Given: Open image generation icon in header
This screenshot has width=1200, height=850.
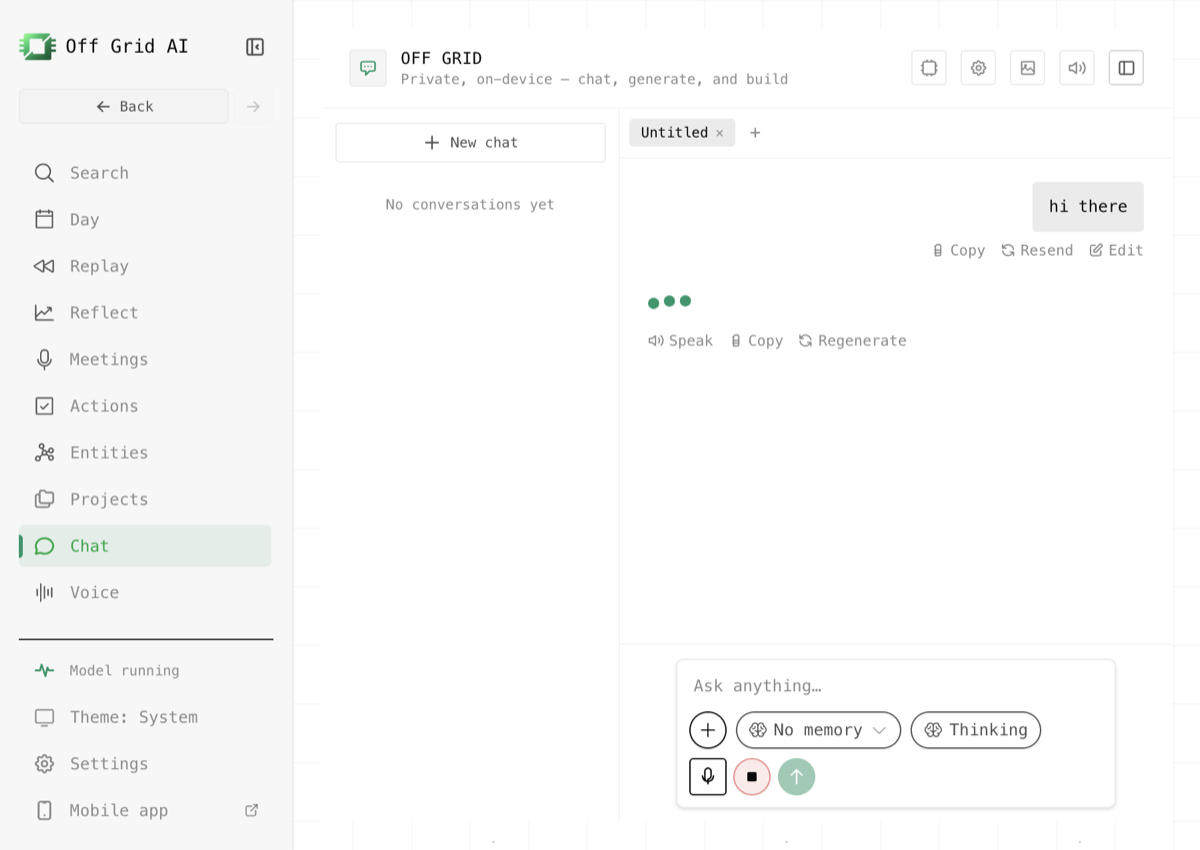Looking at the screenshot, I should 1027,68.
